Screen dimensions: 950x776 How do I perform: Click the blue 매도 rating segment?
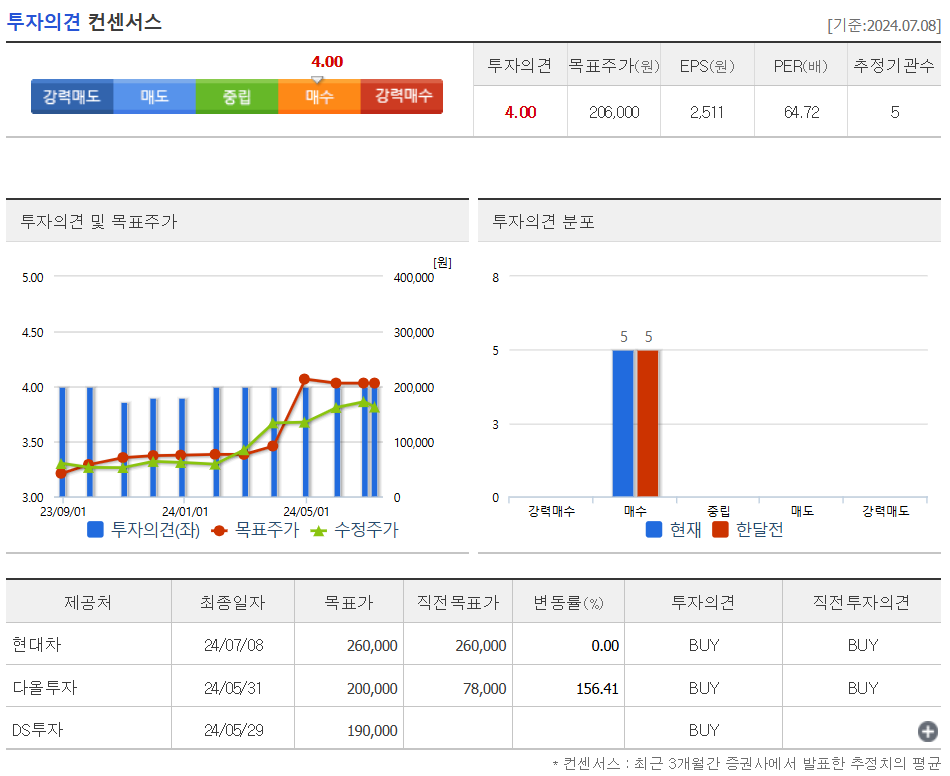click(154, 96)
